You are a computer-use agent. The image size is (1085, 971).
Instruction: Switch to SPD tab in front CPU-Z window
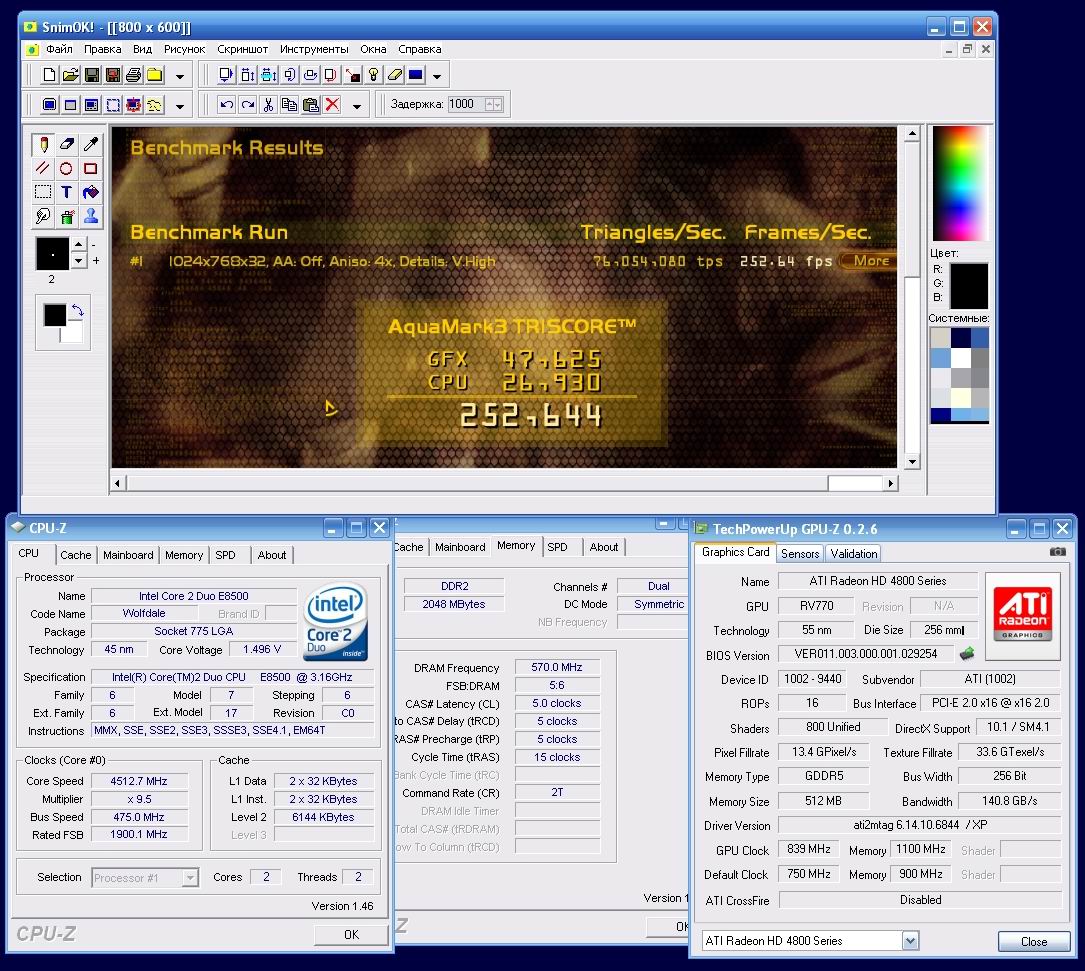point(226,555)
